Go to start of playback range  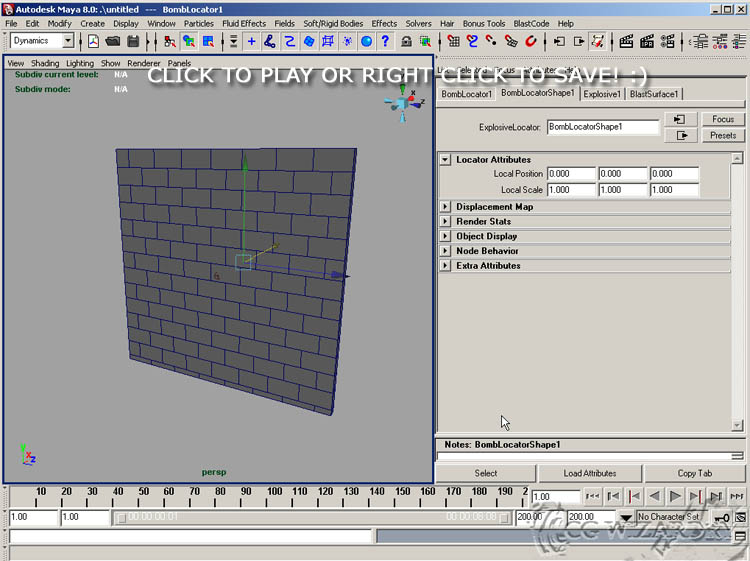[592, 496]
